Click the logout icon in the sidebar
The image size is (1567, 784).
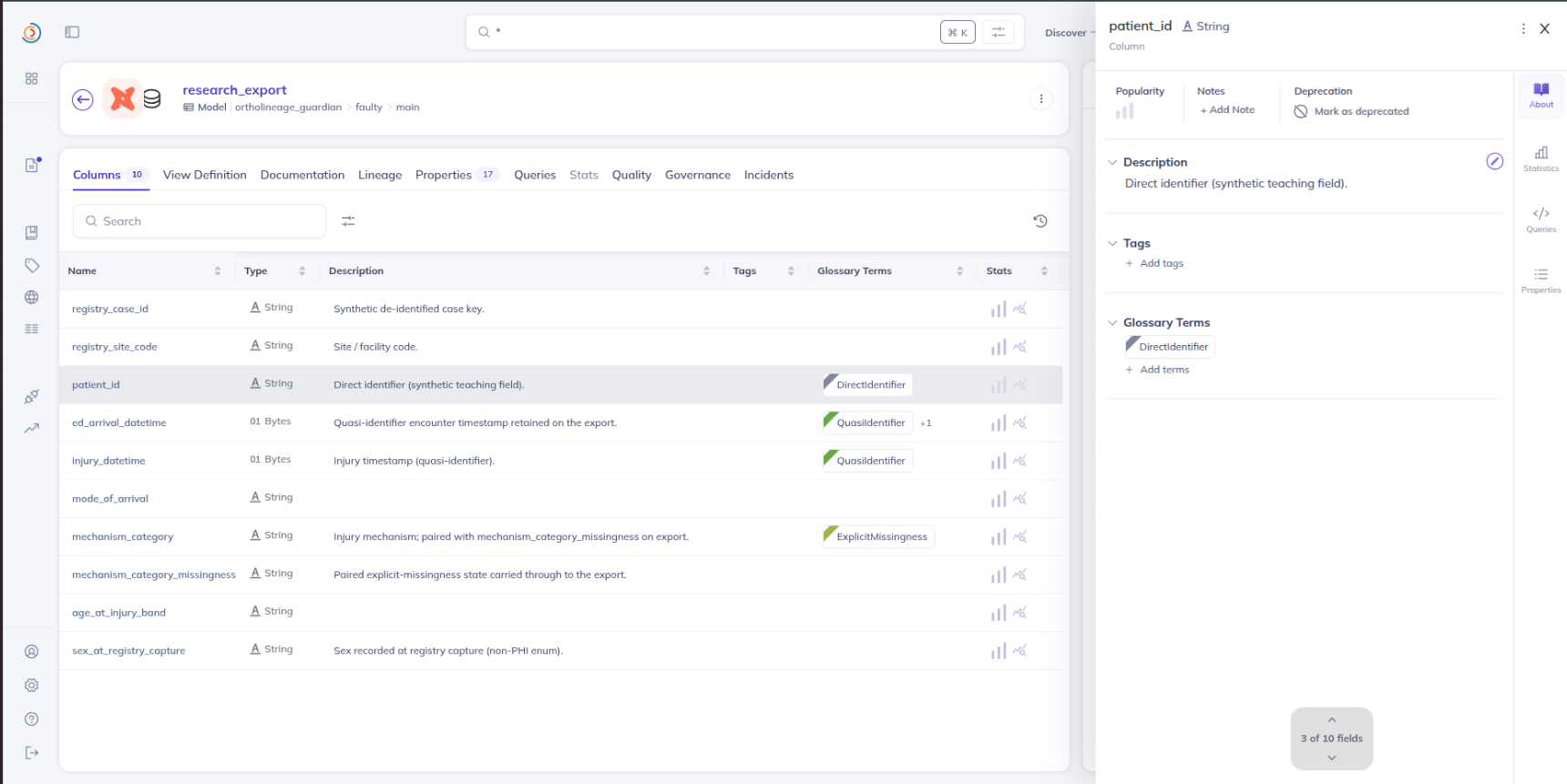(32, 753)
